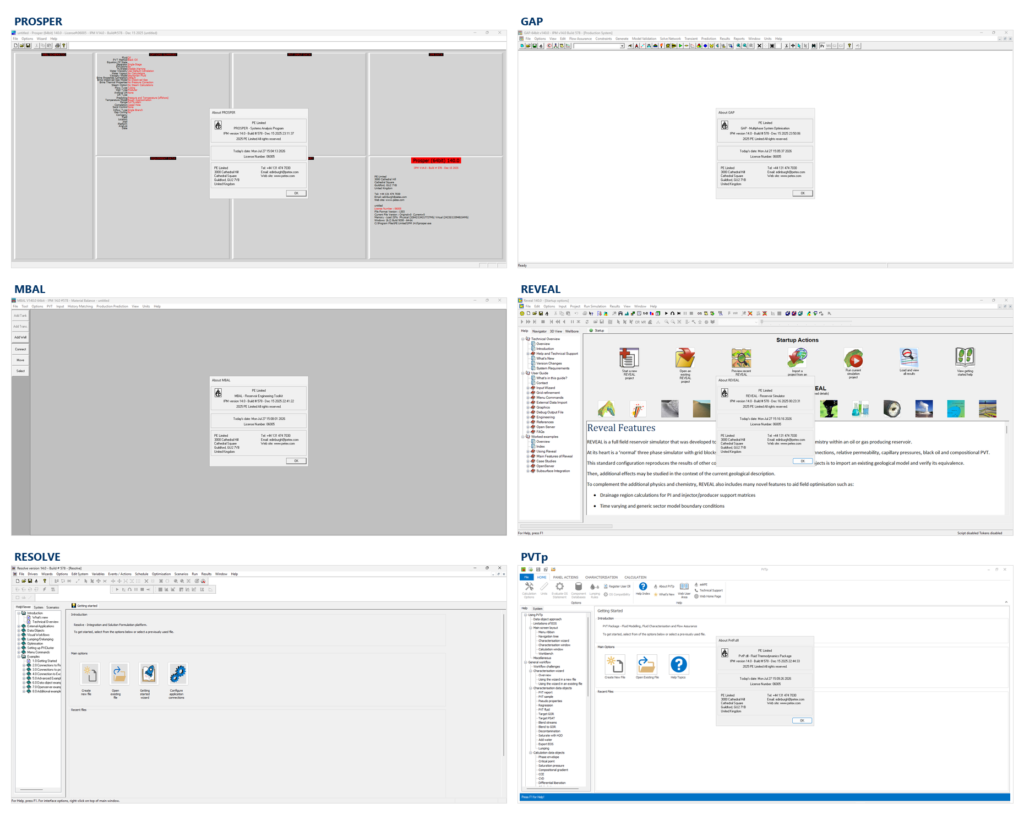
Task: Click 'Preview recent REVEAL' startup icon
Action: tap(741, 358)
